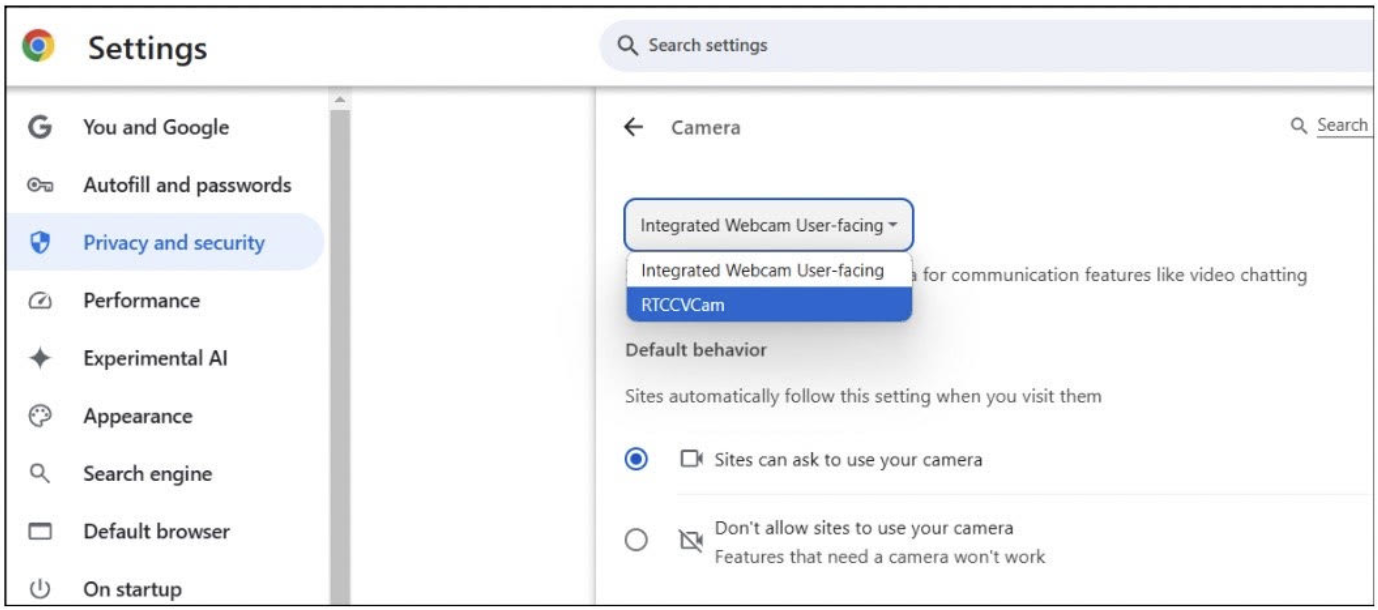Click the key icon for Autofill and passwords
Viewport: 1378px width, 610px height.
coord(40,185)
